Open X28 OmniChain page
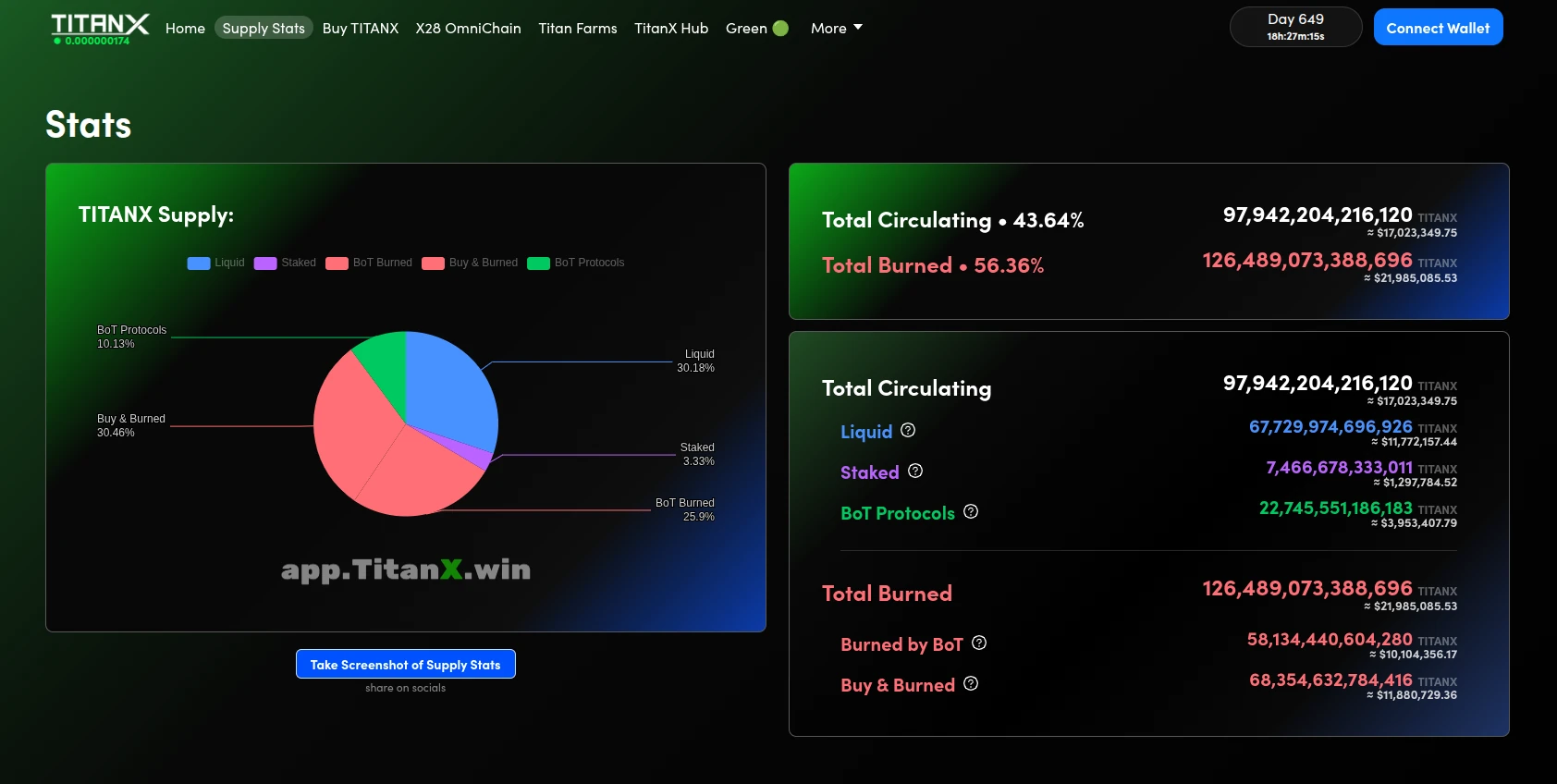This screenshot has width=1557, height=784. (469, 29)
